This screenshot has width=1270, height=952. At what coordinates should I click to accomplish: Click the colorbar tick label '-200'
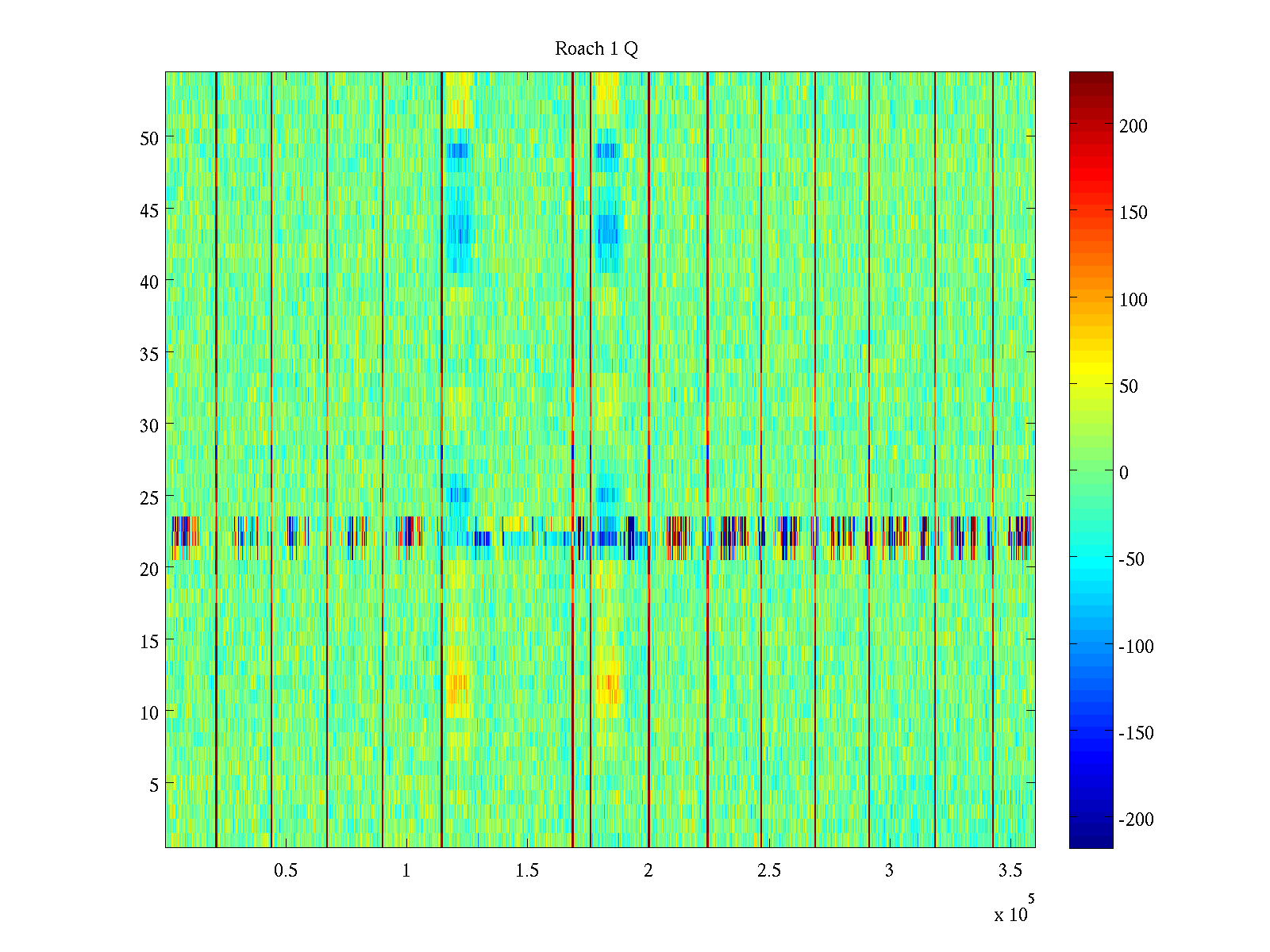click(1136, 820)
